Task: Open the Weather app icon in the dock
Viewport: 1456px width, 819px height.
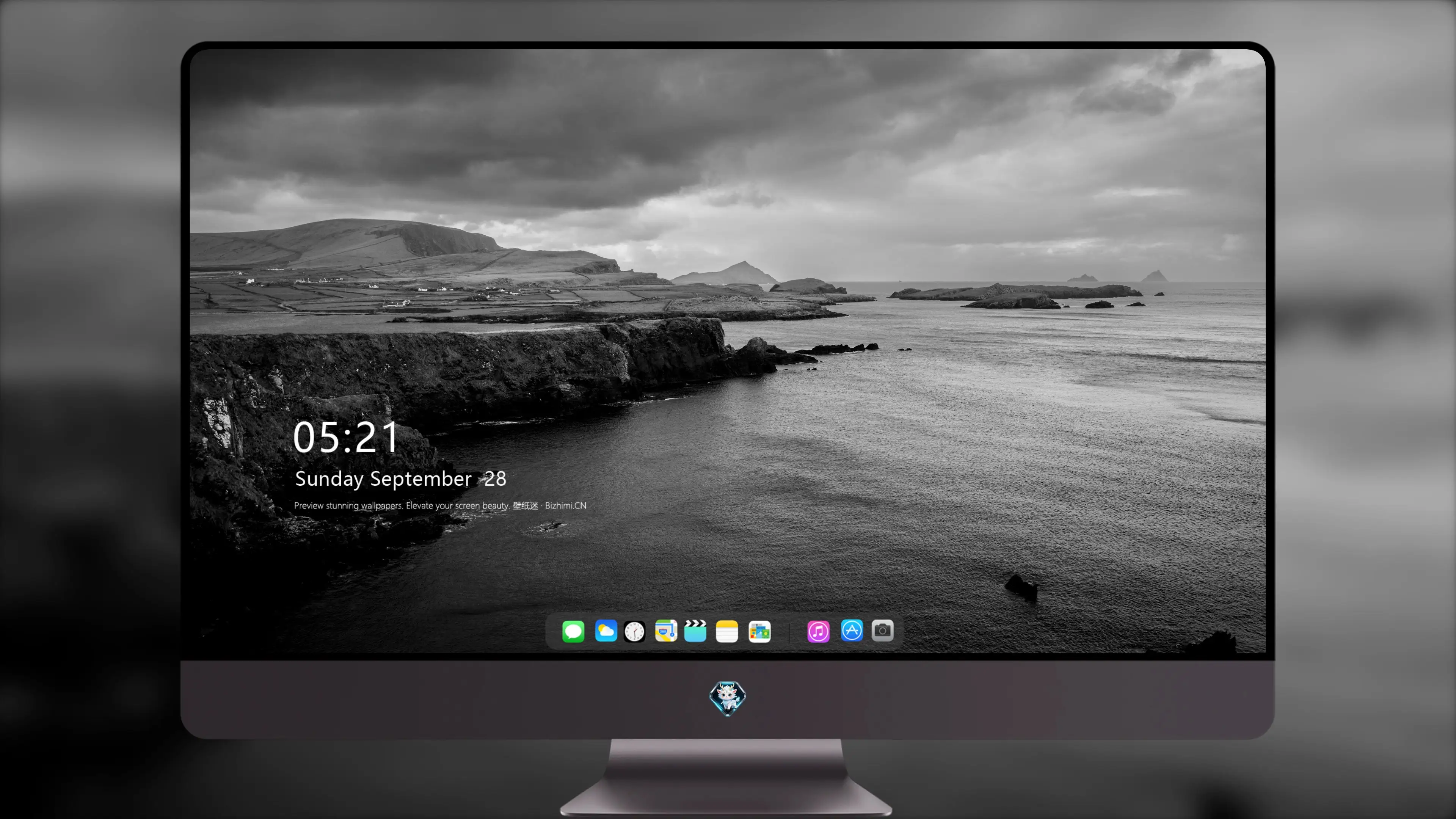Action: tap(606, 631)
